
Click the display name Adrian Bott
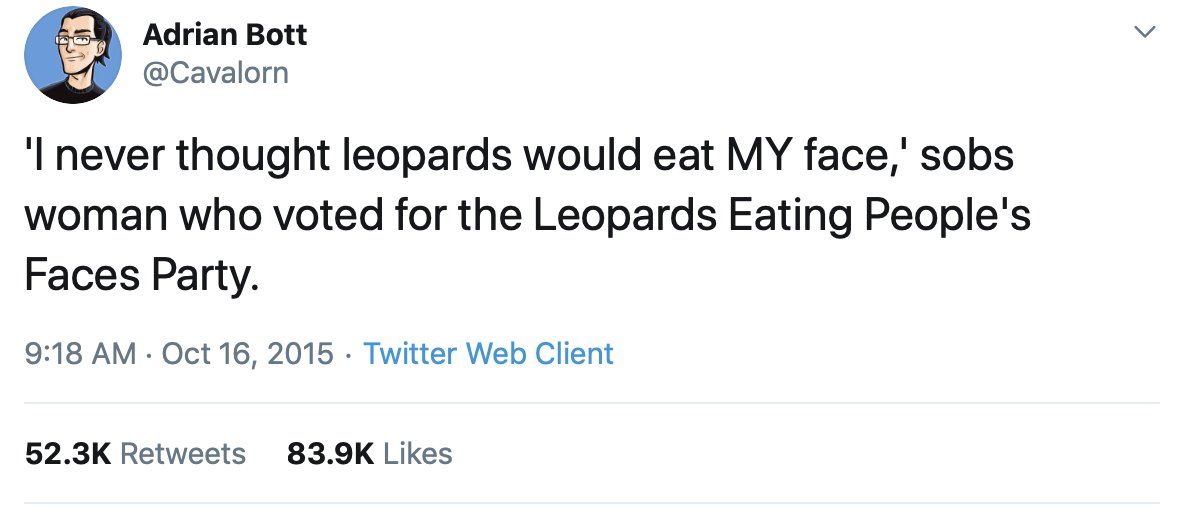click(225, 35)
